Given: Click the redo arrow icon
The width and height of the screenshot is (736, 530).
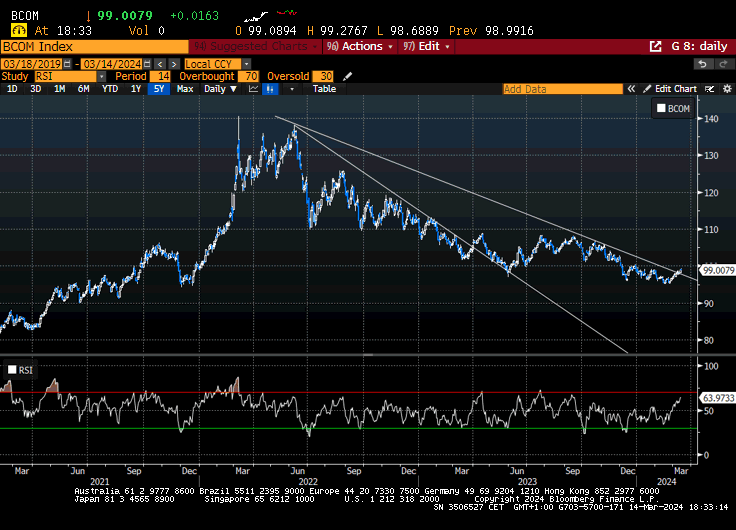Looking at the screenshot, I should (x=723, y=64).
